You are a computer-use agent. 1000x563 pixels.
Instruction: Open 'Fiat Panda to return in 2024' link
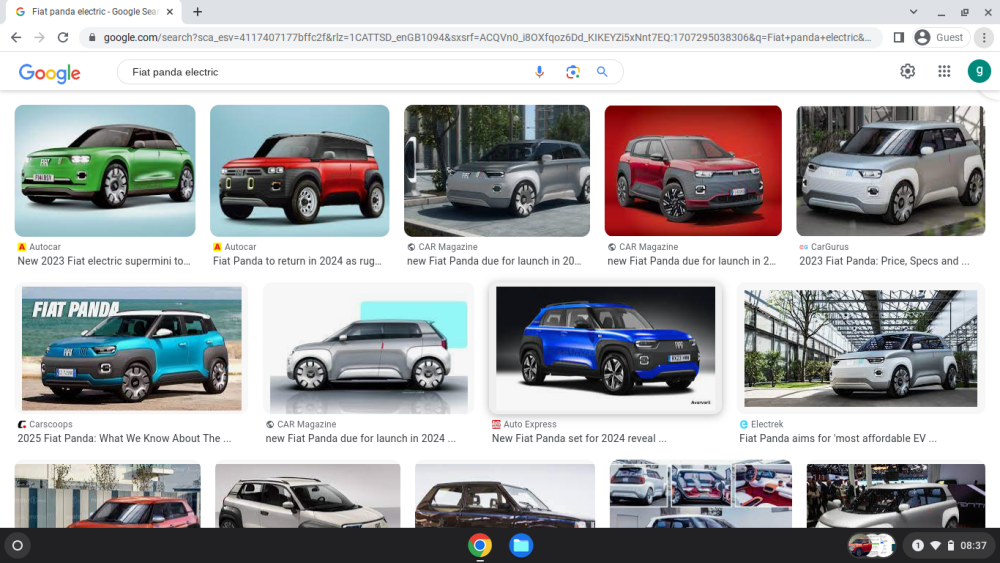coord(297,261)
